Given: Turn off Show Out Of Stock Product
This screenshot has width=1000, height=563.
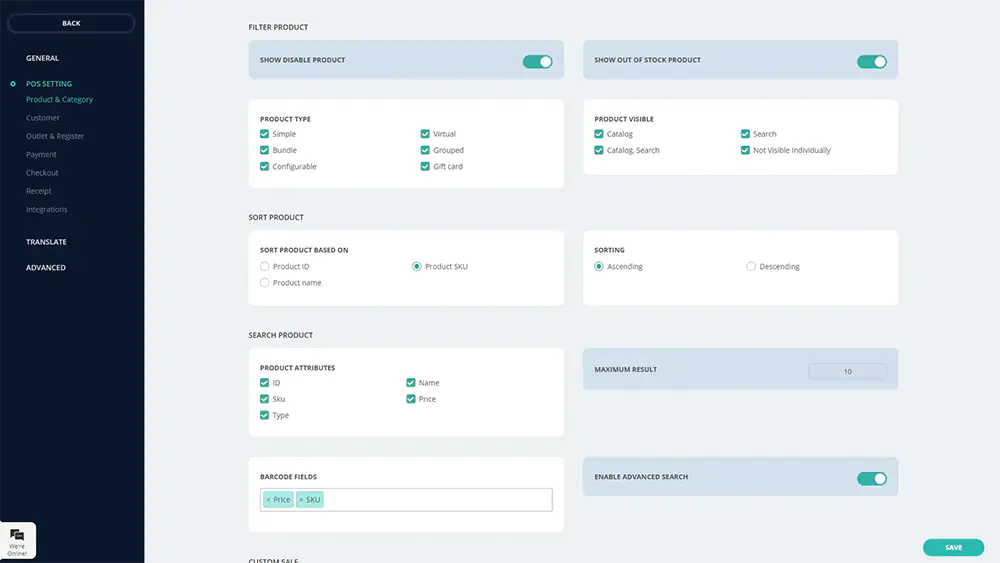Looking at the screenshot, I should (871, 61).
